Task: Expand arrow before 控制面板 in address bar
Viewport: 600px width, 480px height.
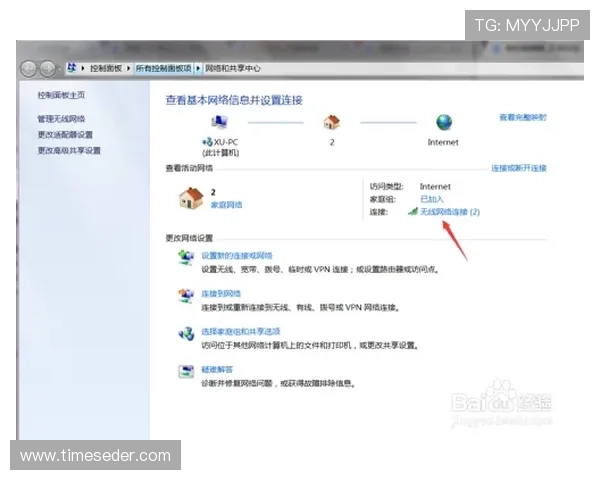Action: coord(83,68)
